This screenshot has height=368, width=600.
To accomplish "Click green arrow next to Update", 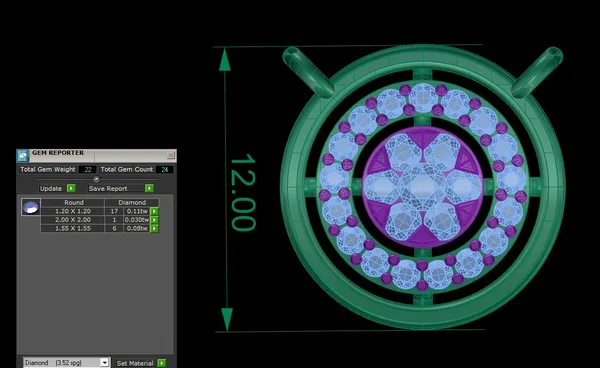I will click(x=71, y=188).
